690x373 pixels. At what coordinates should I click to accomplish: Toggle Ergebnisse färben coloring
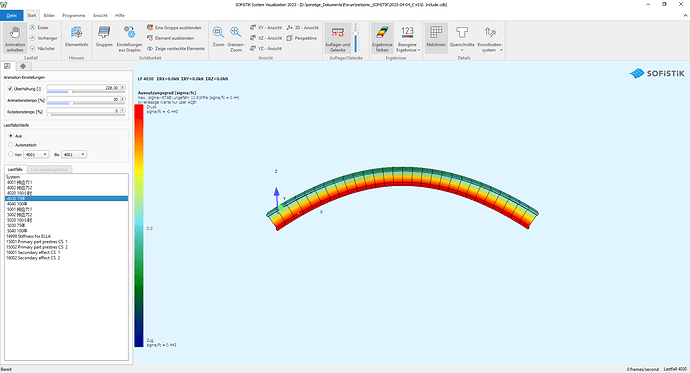tap(382, 38)
